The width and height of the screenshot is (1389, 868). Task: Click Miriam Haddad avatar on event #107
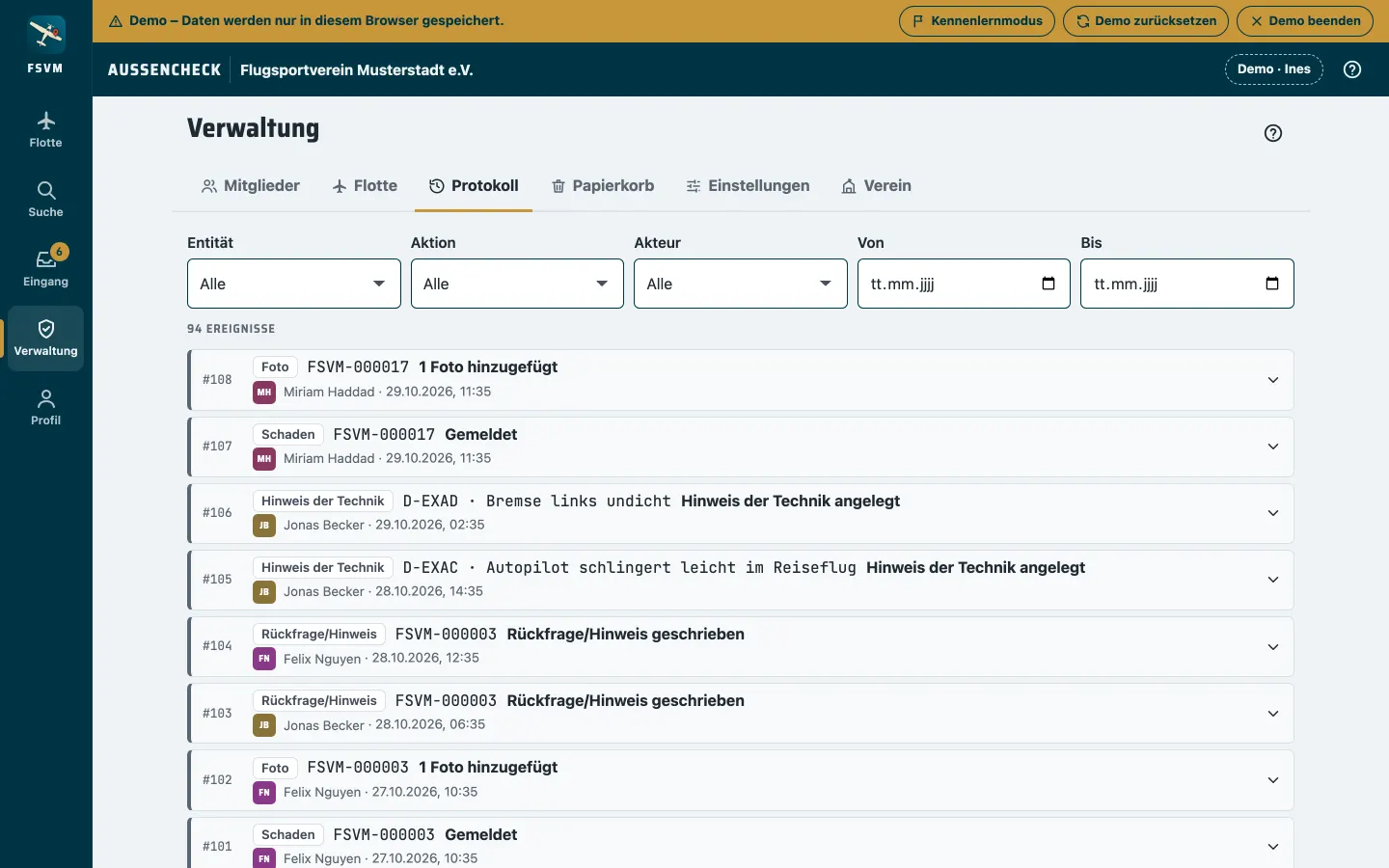[x=264, y=459]
